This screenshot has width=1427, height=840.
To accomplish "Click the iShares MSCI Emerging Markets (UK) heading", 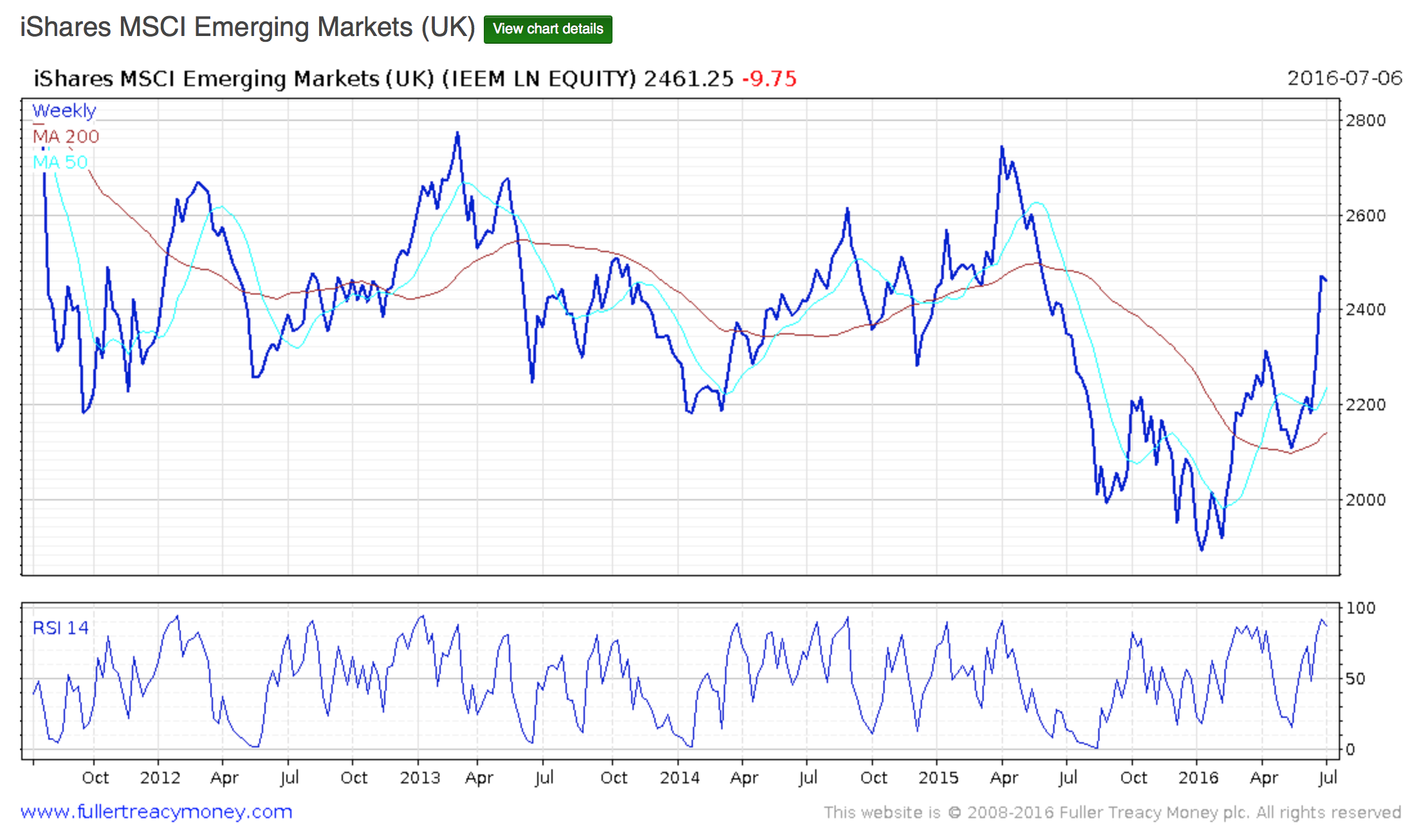I will coord(247,27).
